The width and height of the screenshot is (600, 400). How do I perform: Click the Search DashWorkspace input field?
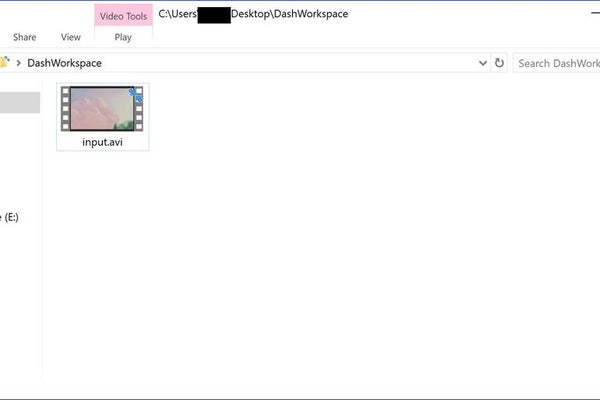[556, 63]
